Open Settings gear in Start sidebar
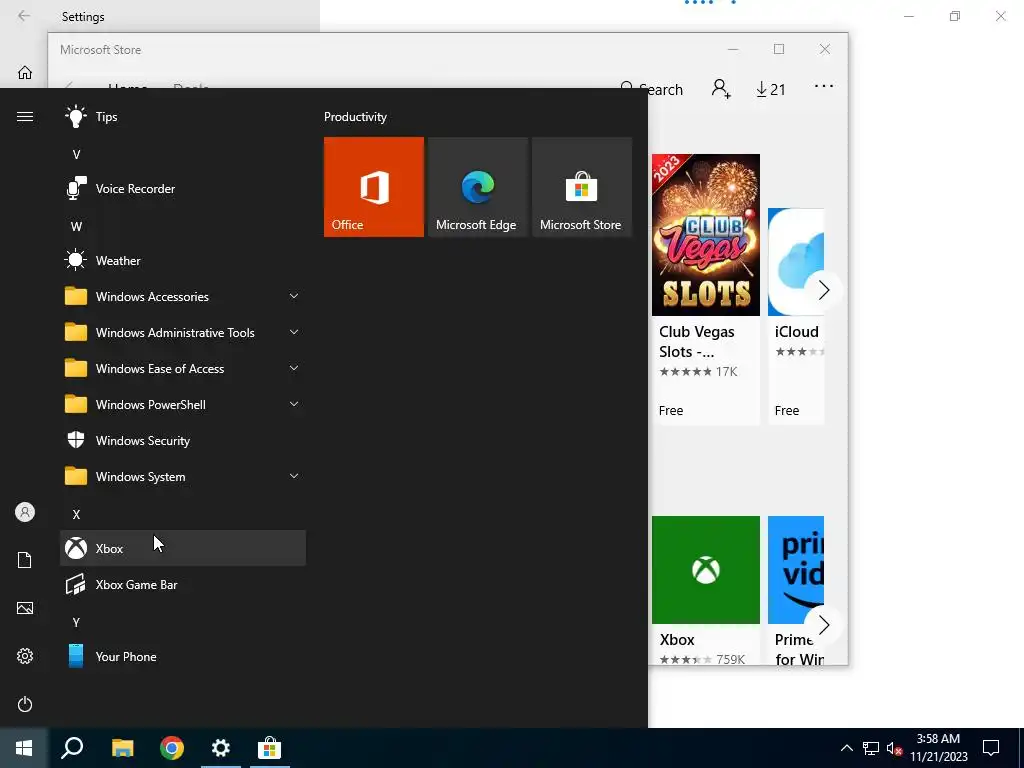 [x=25, y=656]
